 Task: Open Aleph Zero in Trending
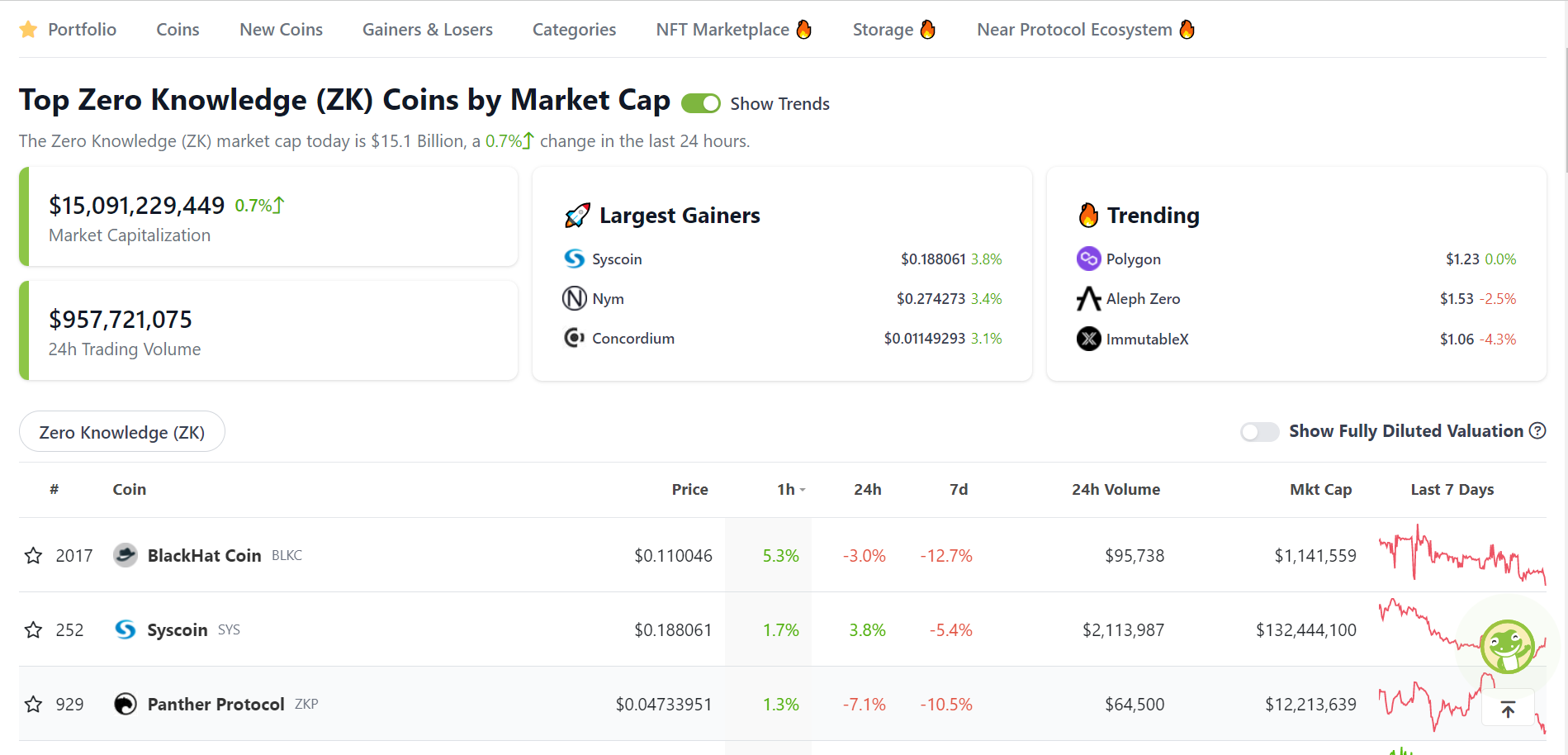1144,299
